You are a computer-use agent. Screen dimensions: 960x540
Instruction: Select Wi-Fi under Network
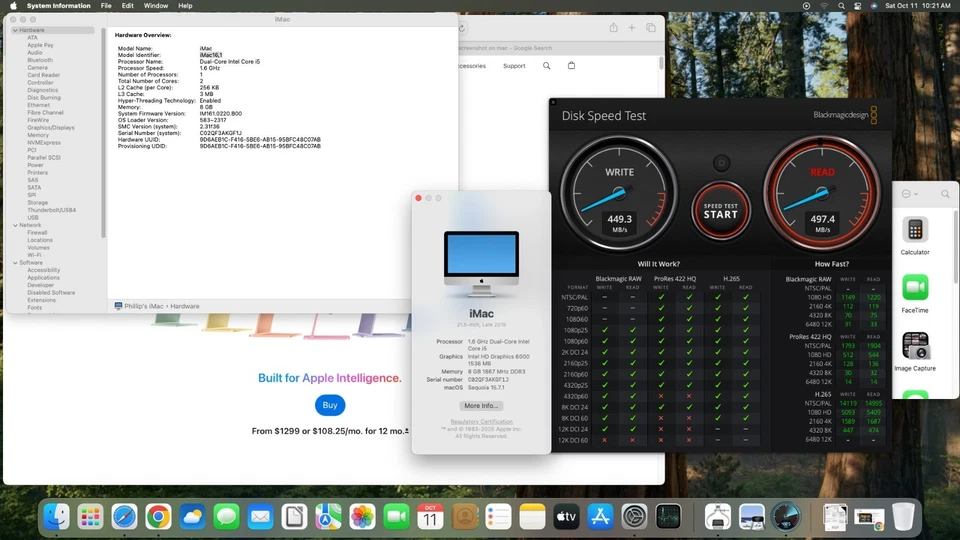click(x=34, y=255)
